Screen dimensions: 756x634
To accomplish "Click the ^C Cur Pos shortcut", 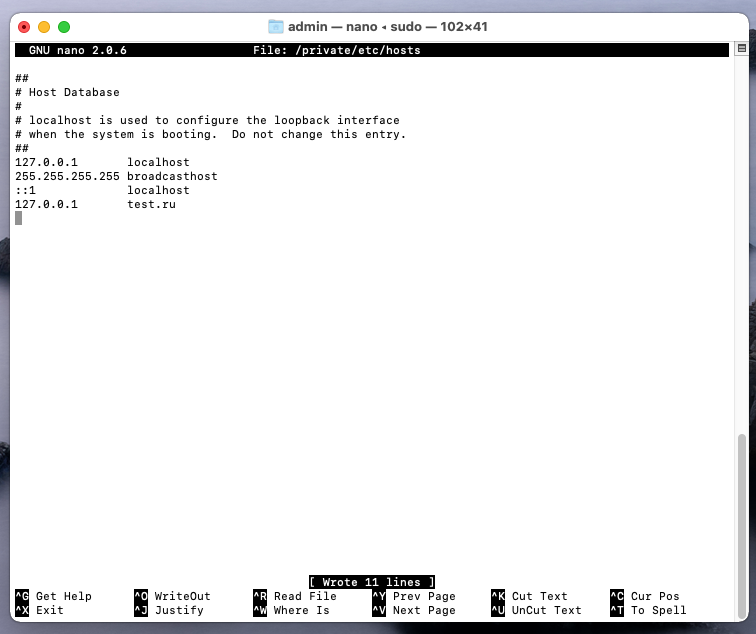I will [644, 596].
